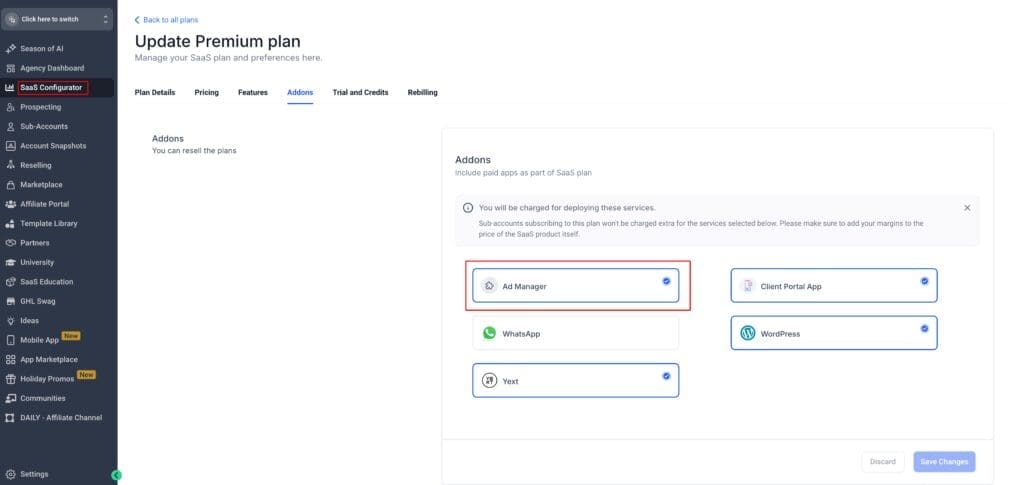Viewport: 1024px width, 485px height.
Task: Switch to the Pricing tab
Action: click(206, 93)
